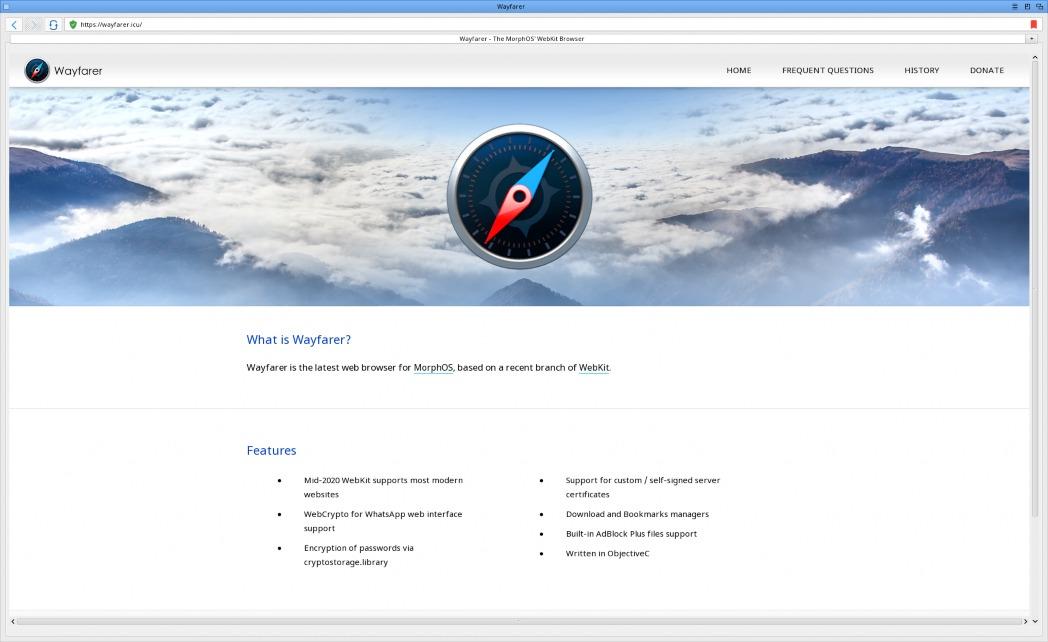Image resolution: width=1048 pixels, height=642 pixels.
Task: Click the Wayfarer site title text
Action: [x=78, y=71]
